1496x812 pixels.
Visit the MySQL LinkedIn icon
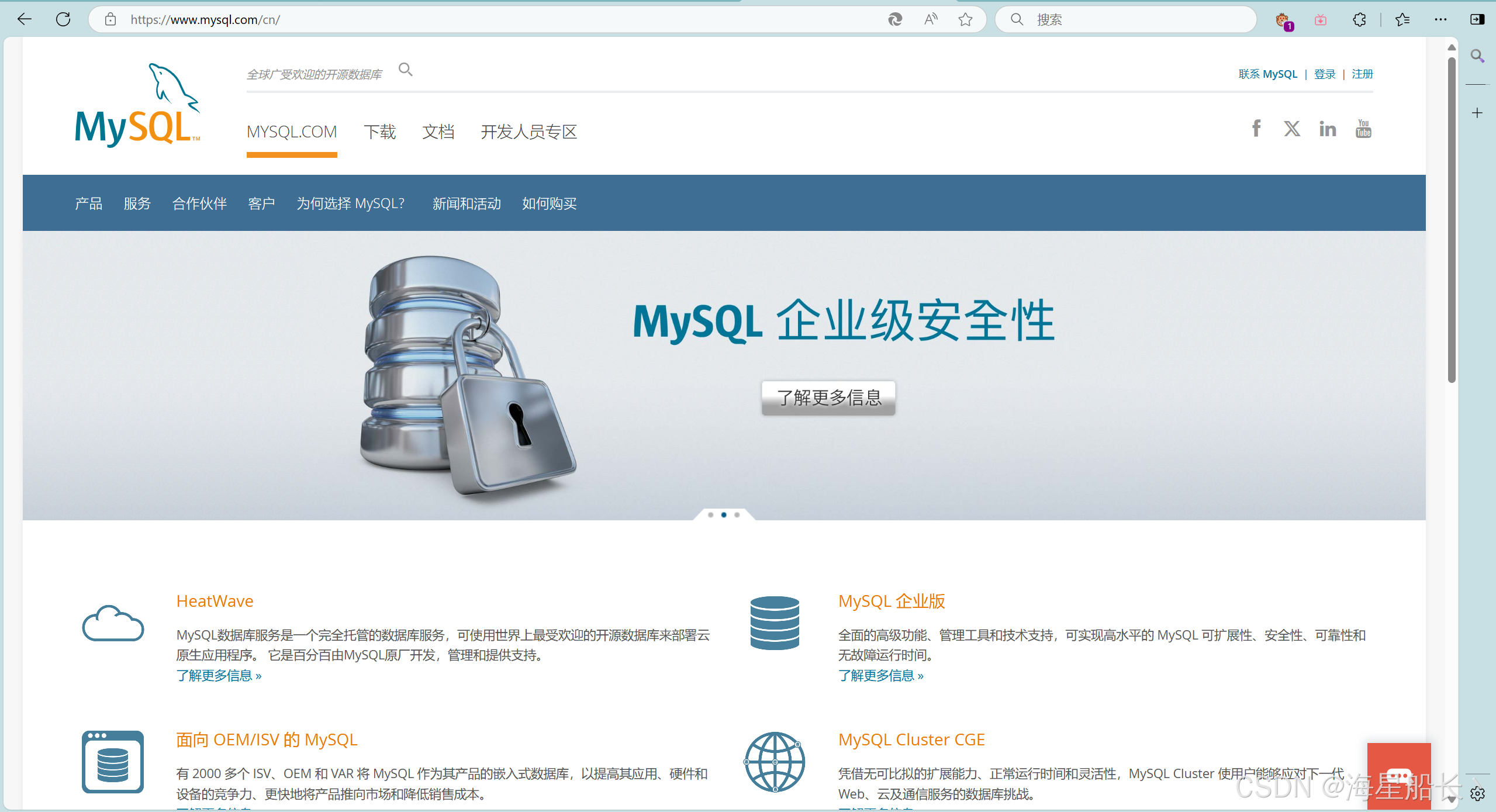click(1328, 129)
